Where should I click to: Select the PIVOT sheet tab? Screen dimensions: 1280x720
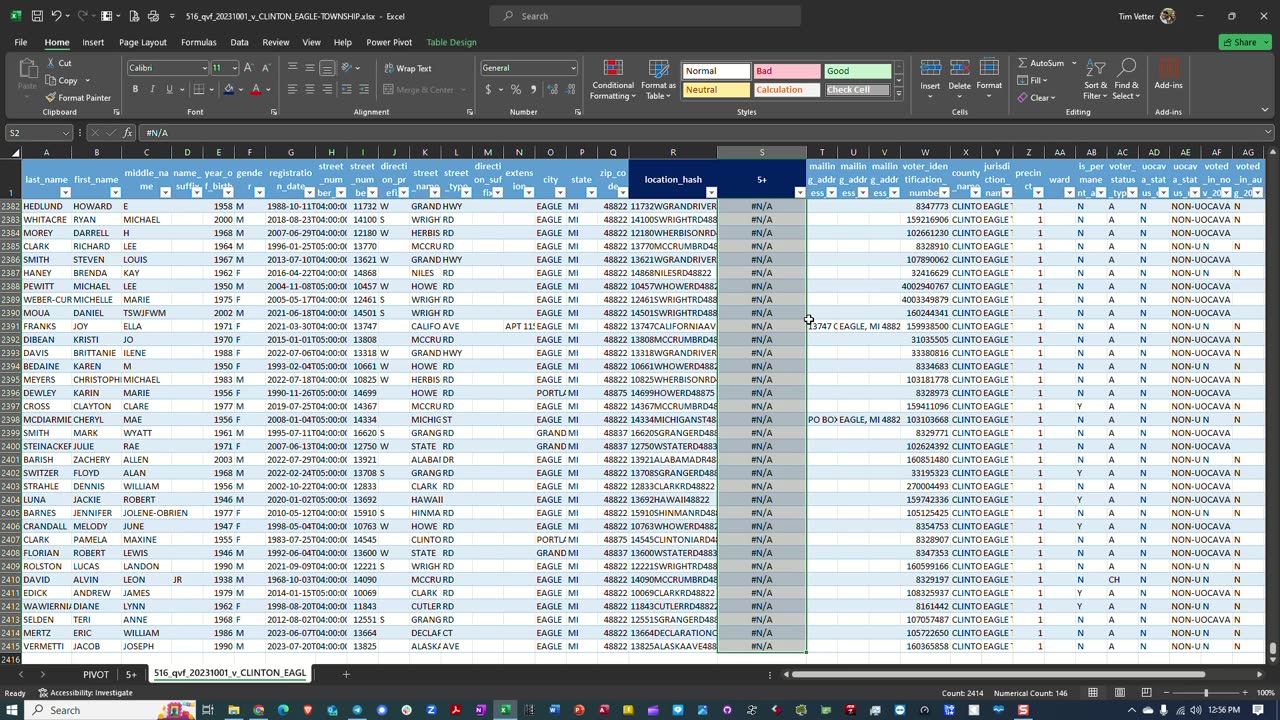tap(96, 674)
